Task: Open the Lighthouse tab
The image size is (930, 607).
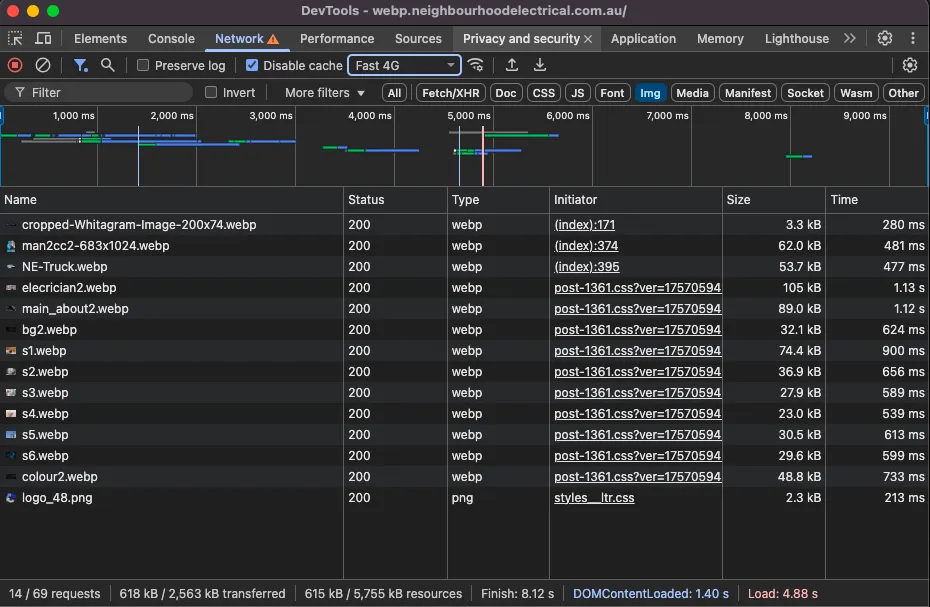Action: click(796, 39)
